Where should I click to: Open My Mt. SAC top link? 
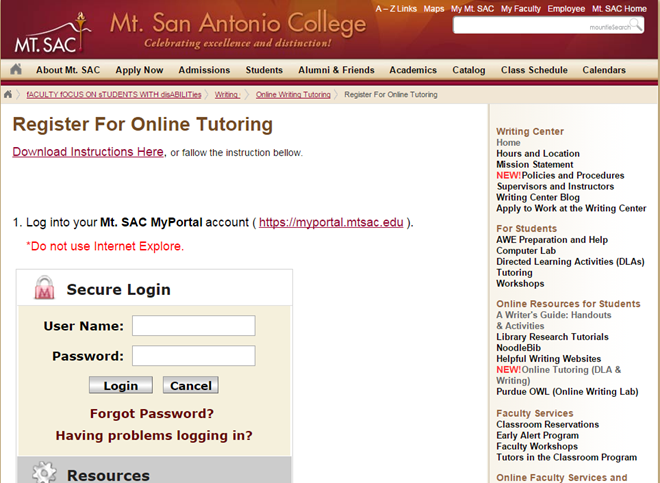tap(472, 9)
